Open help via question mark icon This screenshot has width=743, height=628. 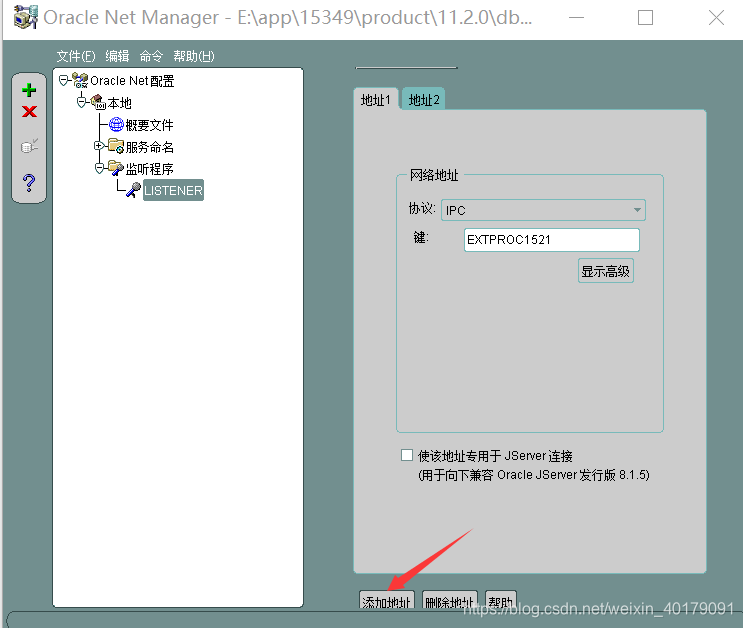(29, 182)
